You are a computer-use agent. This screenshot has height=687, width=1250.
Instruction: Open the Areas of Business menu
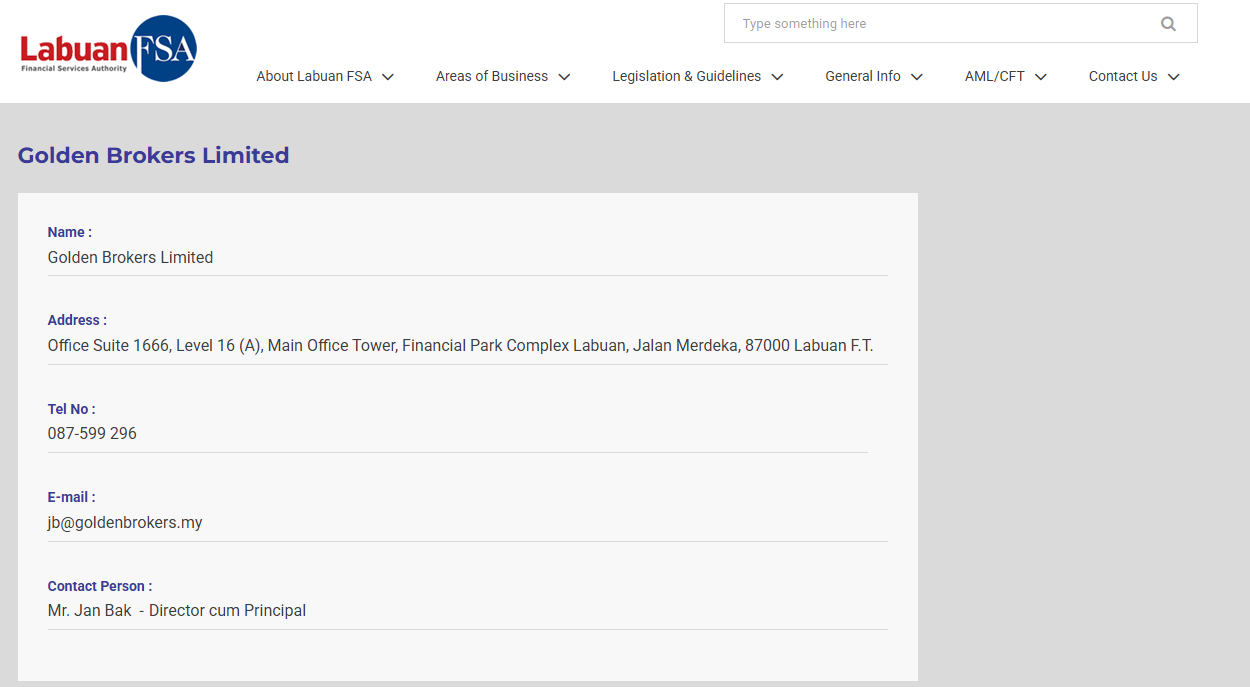click(491, 76)
